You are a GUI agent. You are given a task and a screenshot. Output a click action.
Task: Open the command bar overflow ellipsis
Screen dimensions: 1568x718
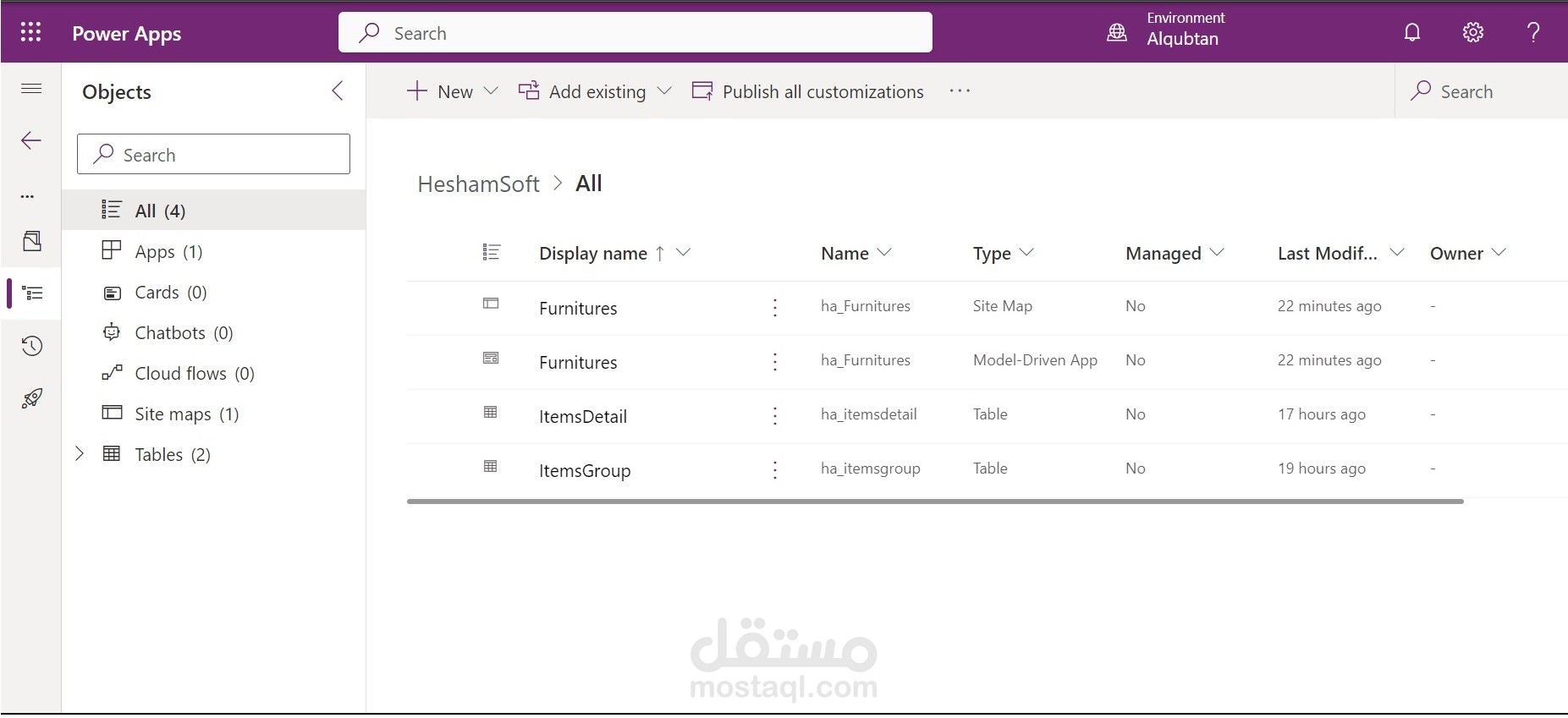960,90
